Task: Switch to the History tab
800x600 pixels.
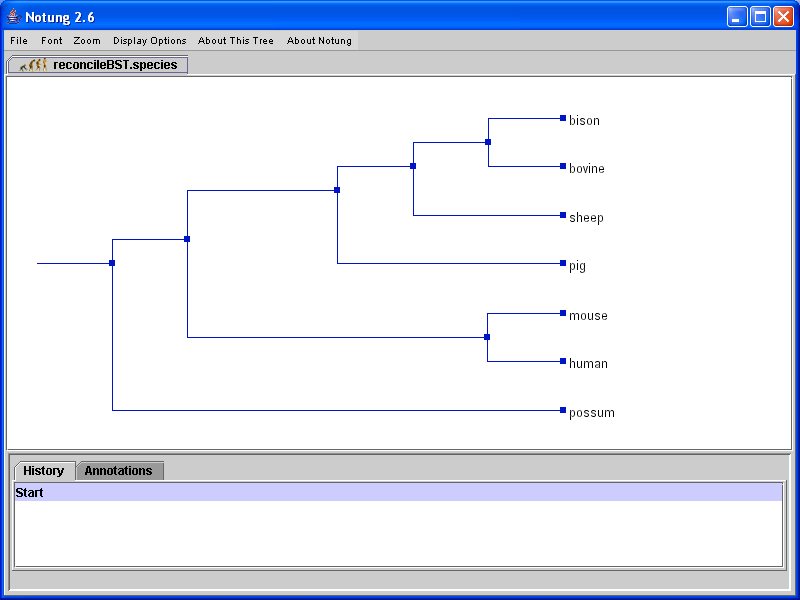Action: [x=44, y=471]
